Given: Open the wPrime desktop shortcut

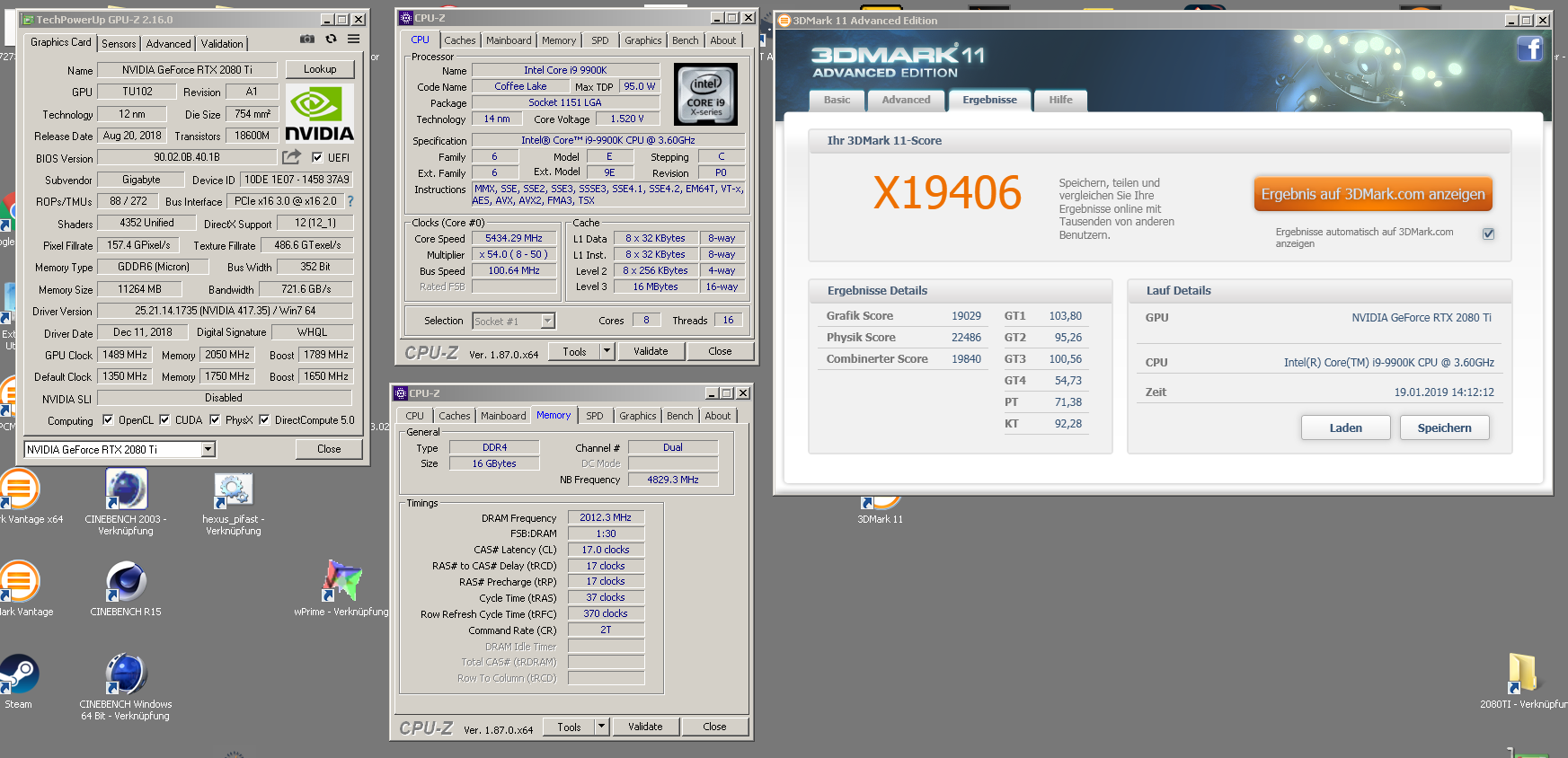Looking at the screenshot, I should pos(341,588).
